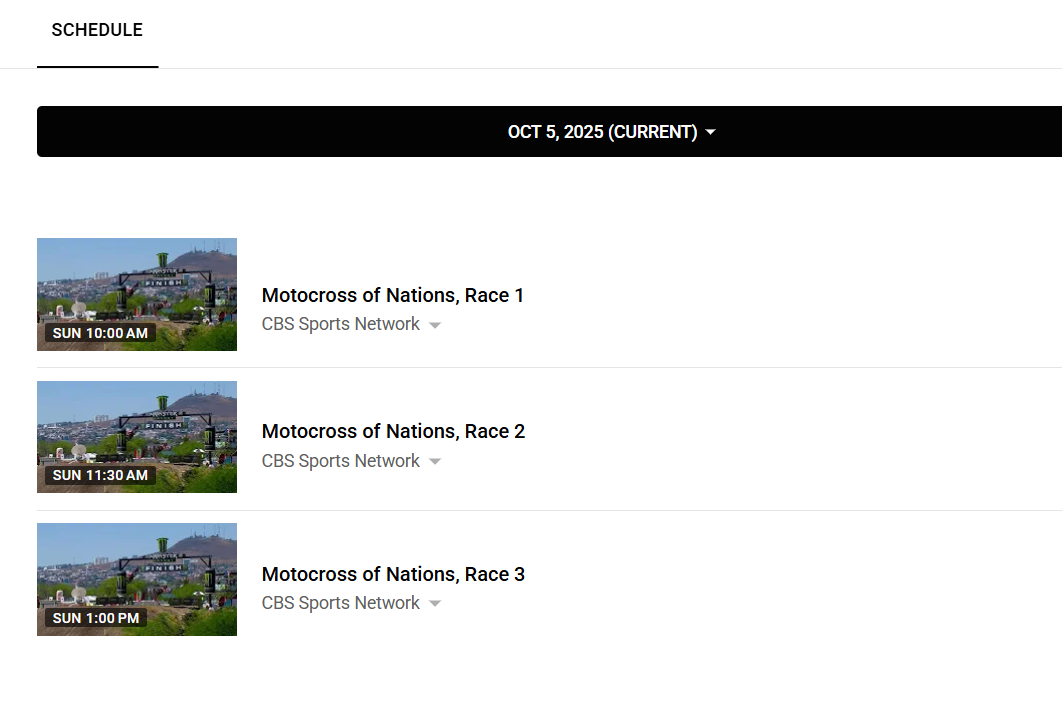The width and height of the screenshot is (1062, 712).
Task: Open the OCT 5, 2025 date selector
Action: tap(602, 132)
